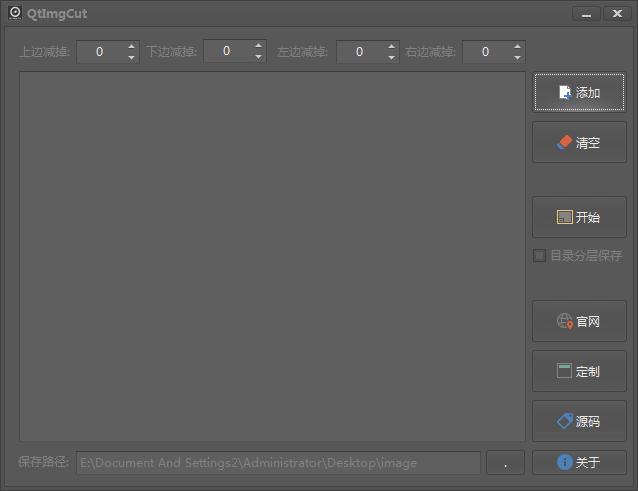Click the 定制 (Customize) button
This screenshot has height=491, width=638.
[579, 371]
